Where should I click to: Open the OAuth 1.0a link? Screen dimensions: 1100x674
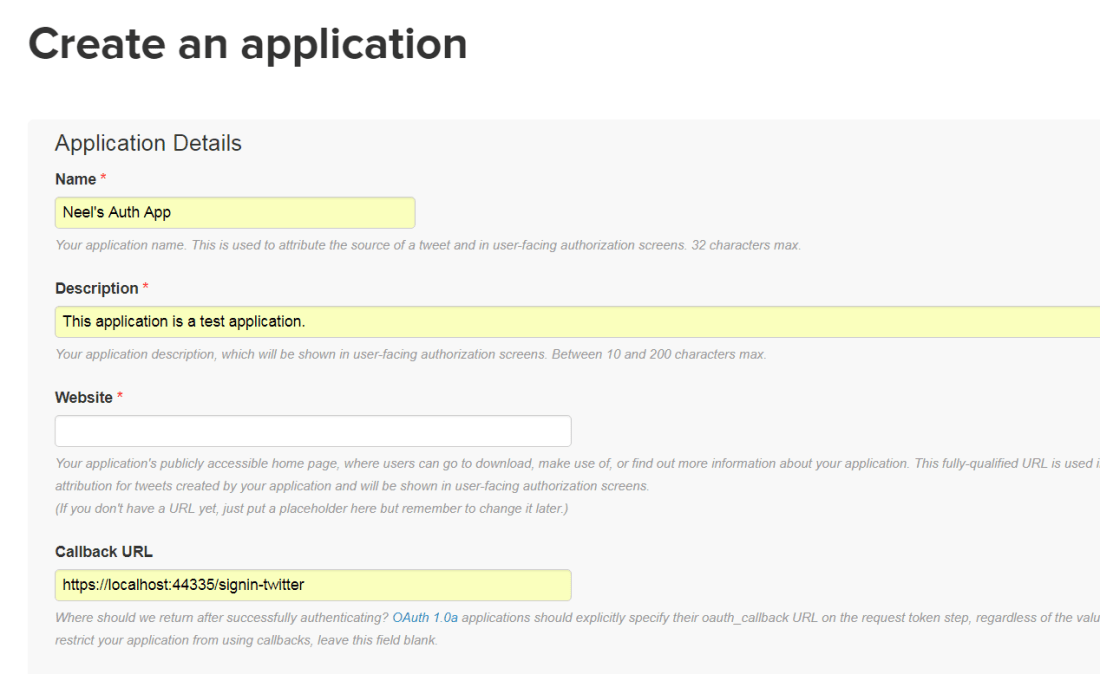[x=425, y=620]
